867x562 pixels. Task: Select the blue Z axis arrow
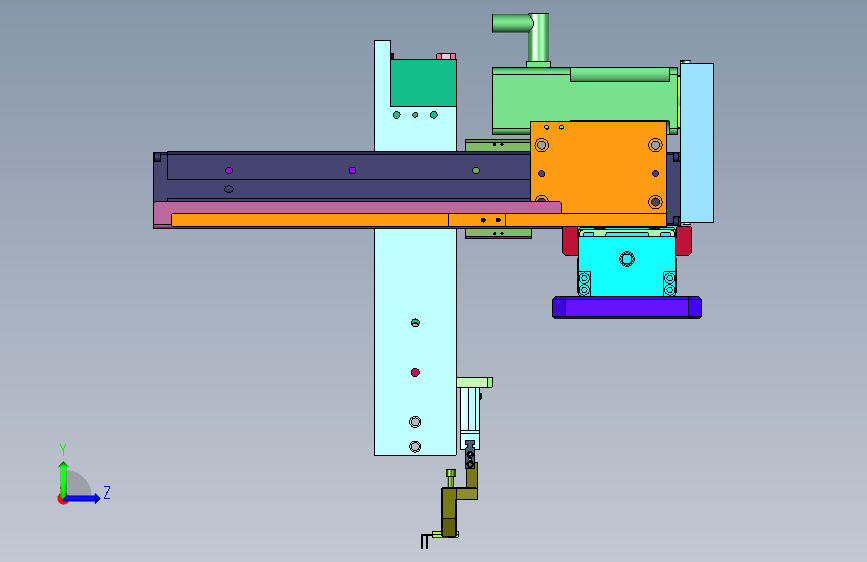tap(83, 498)
